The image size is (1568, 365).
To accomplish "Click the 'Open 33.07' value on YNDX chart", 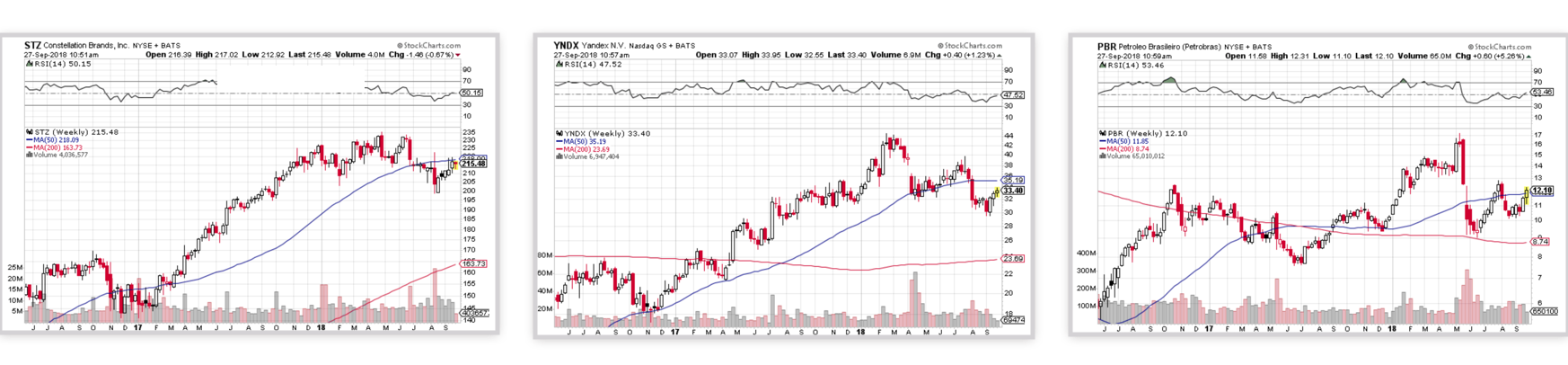I will 716,55.
